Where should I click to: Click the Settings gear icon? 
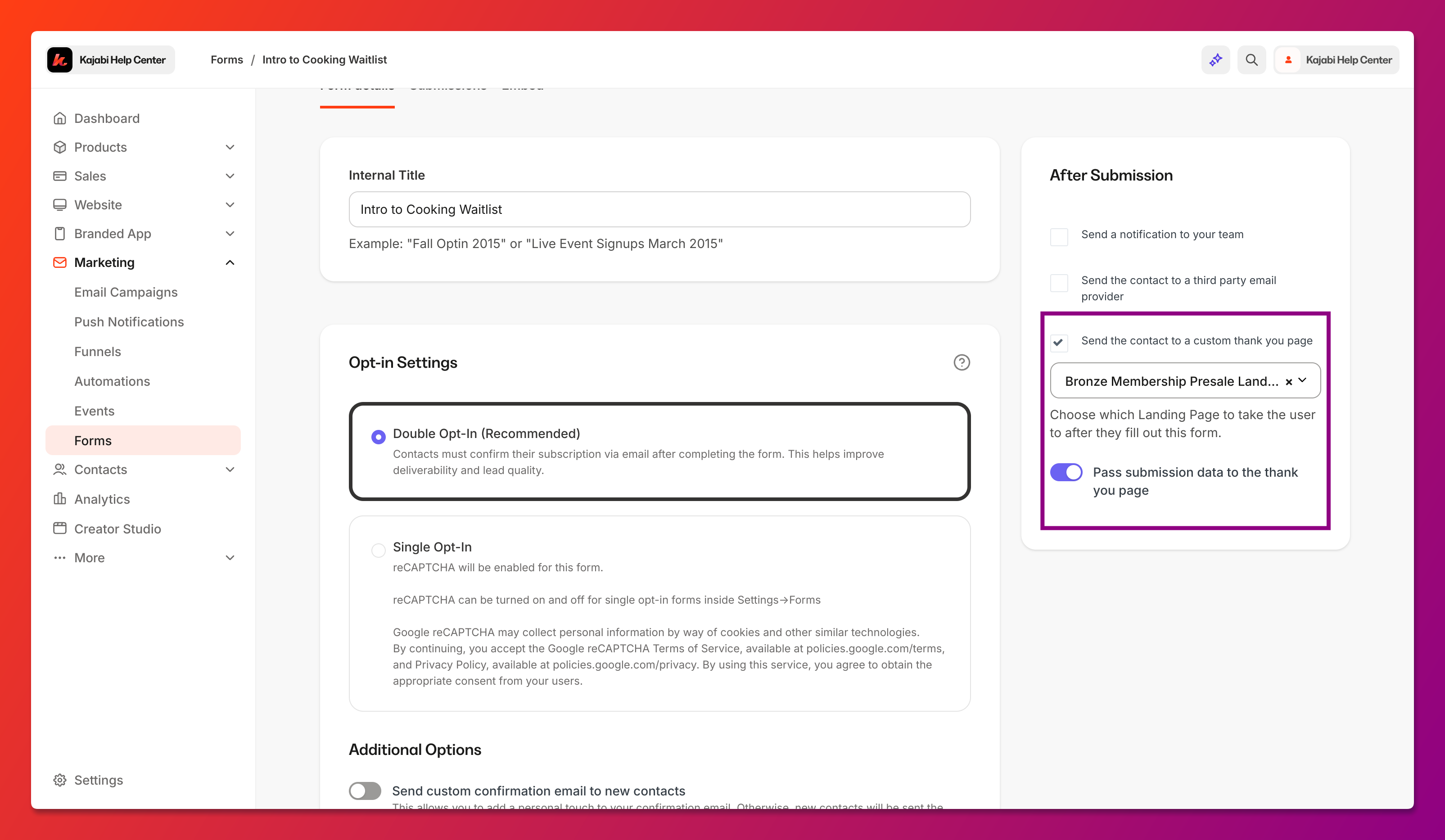point(59,780)
